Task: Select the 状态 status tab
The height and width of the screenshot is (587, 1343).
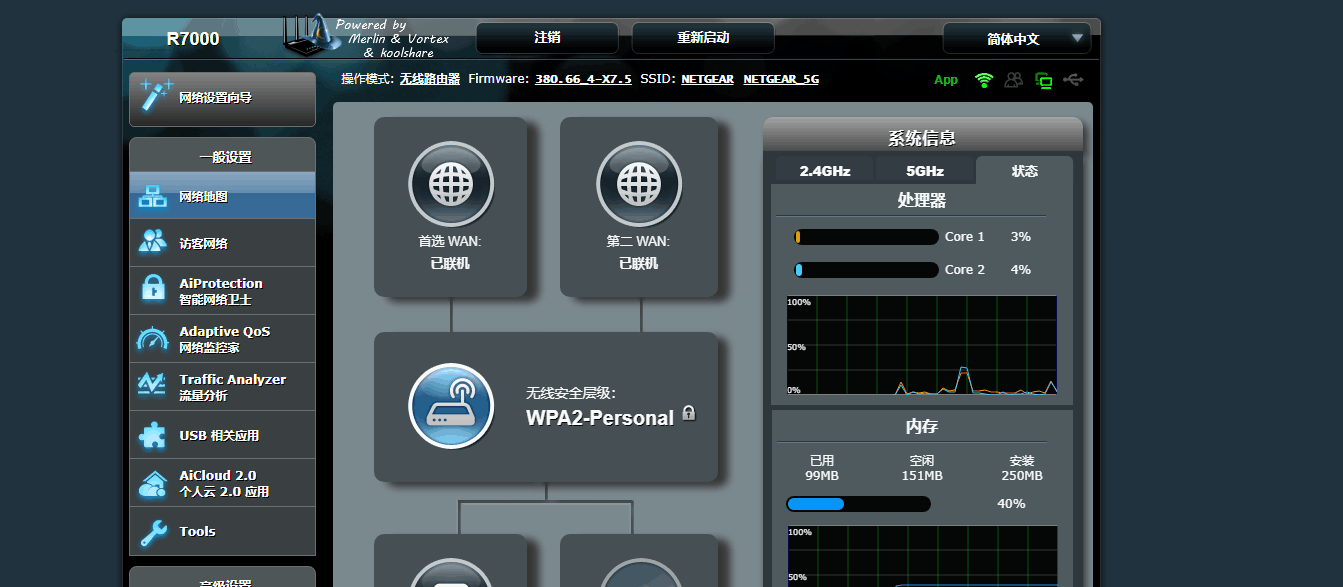Action: click(x=1025, y=171)
